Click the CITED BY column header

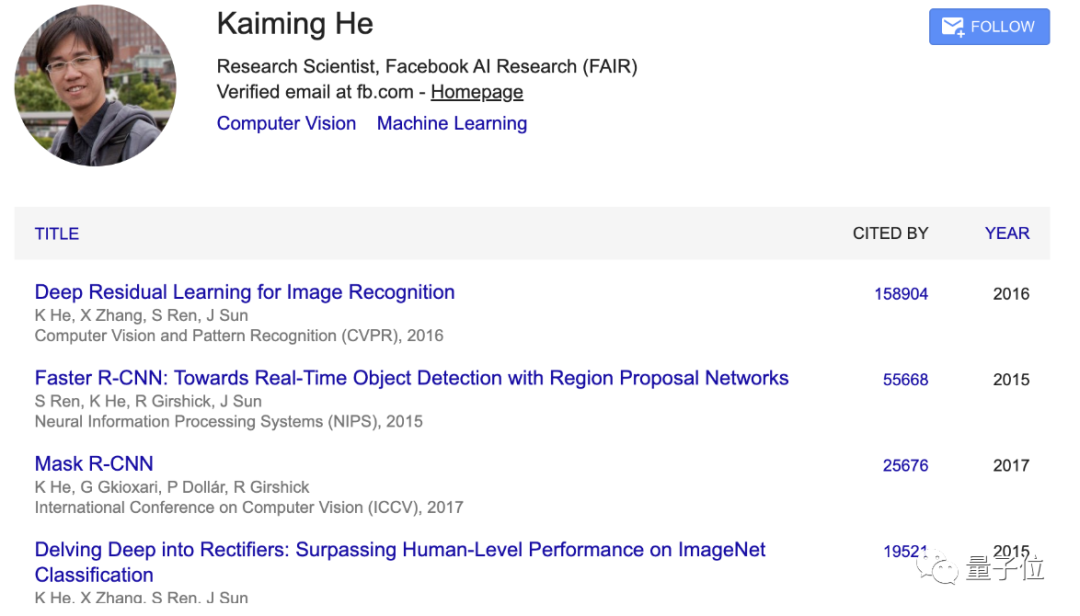[x=890, y=233]
